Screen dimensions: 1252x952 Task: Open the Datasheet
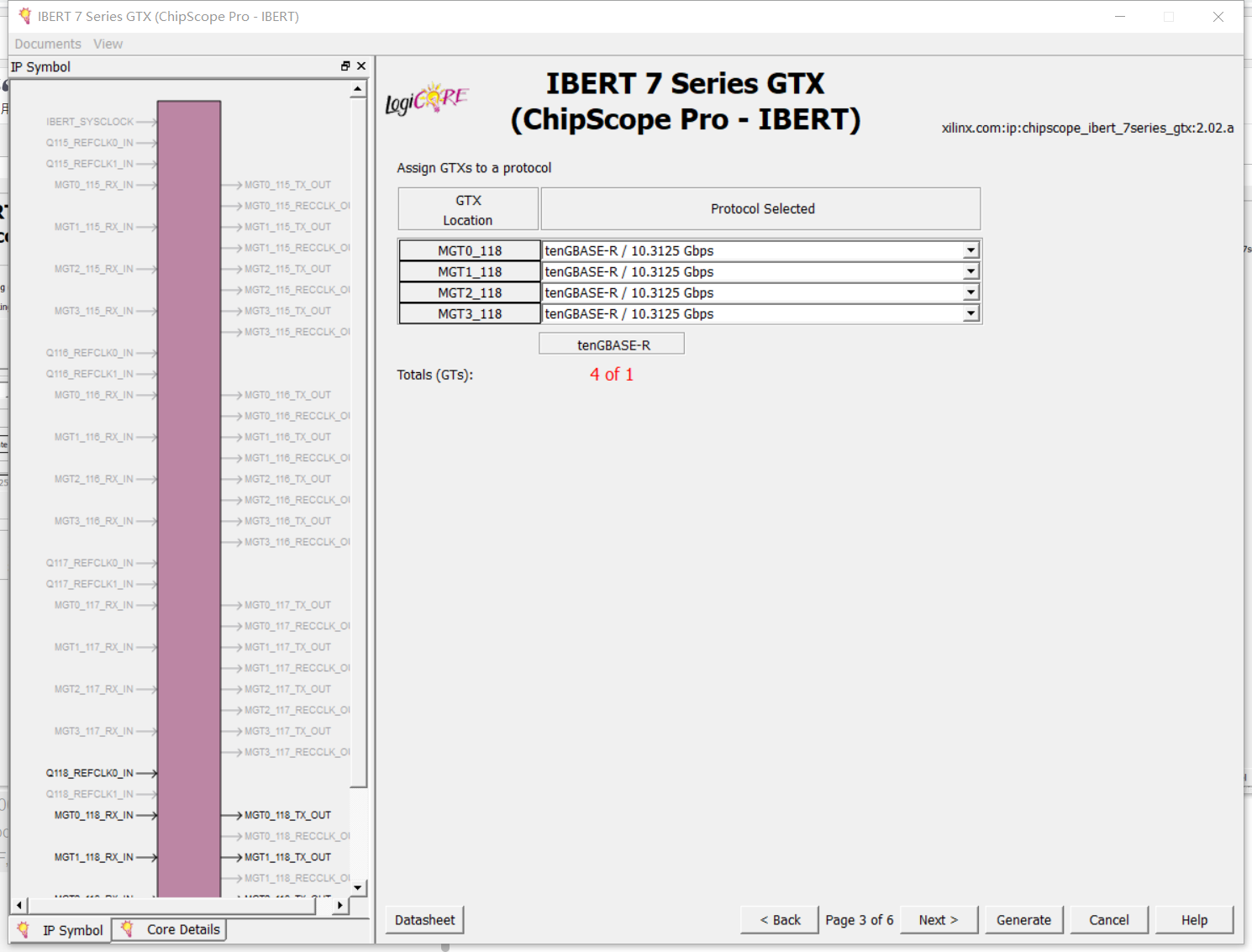tap(424, 920)
